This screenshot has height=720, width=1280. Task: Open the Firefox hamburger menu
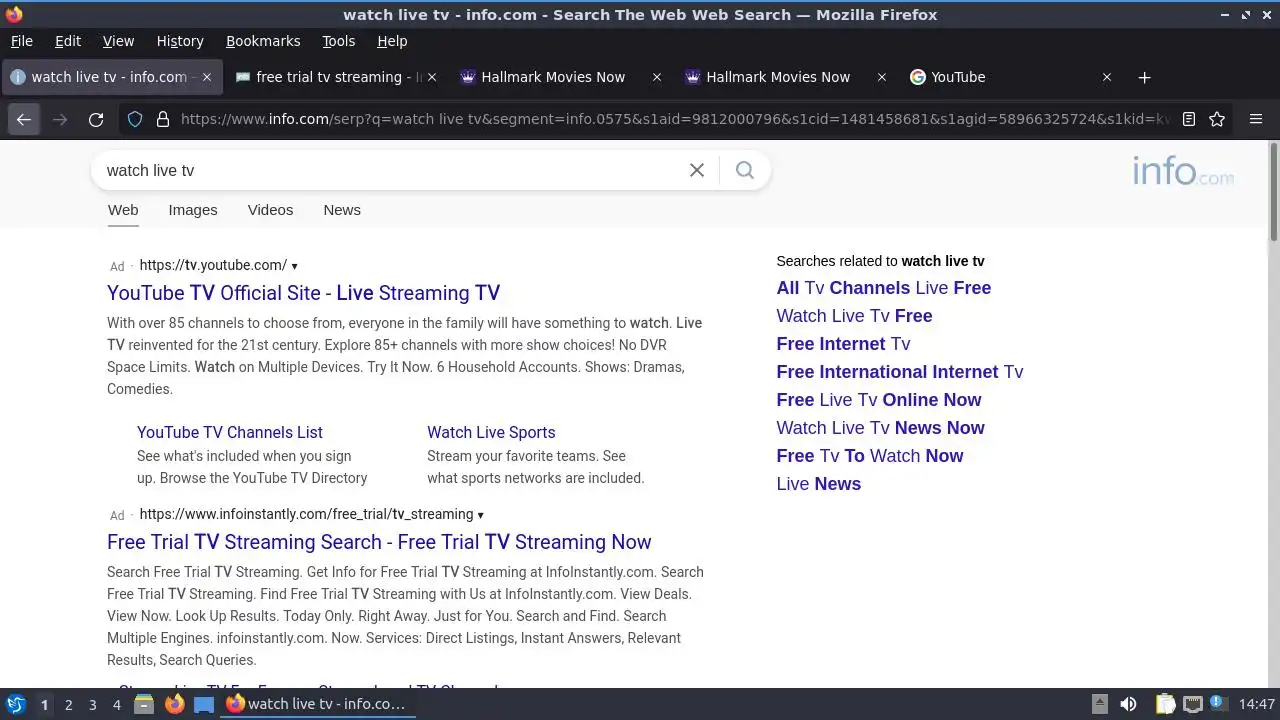1256,119
